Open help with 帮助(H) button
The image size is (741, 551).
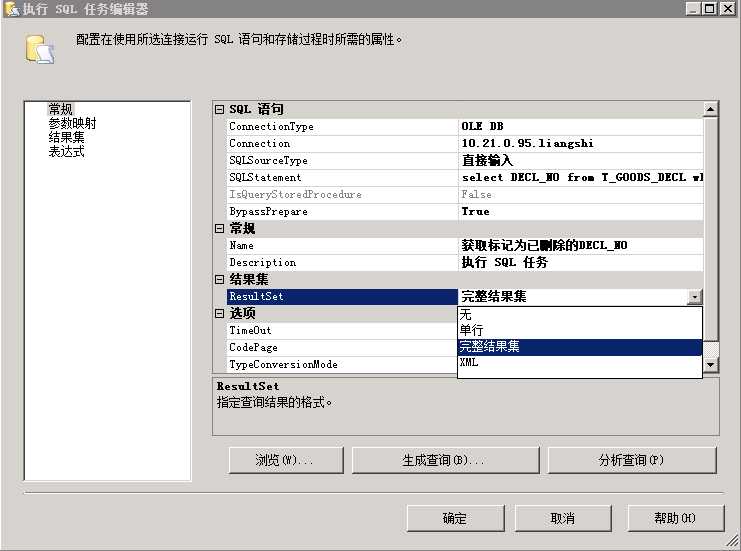coord(676,518)
